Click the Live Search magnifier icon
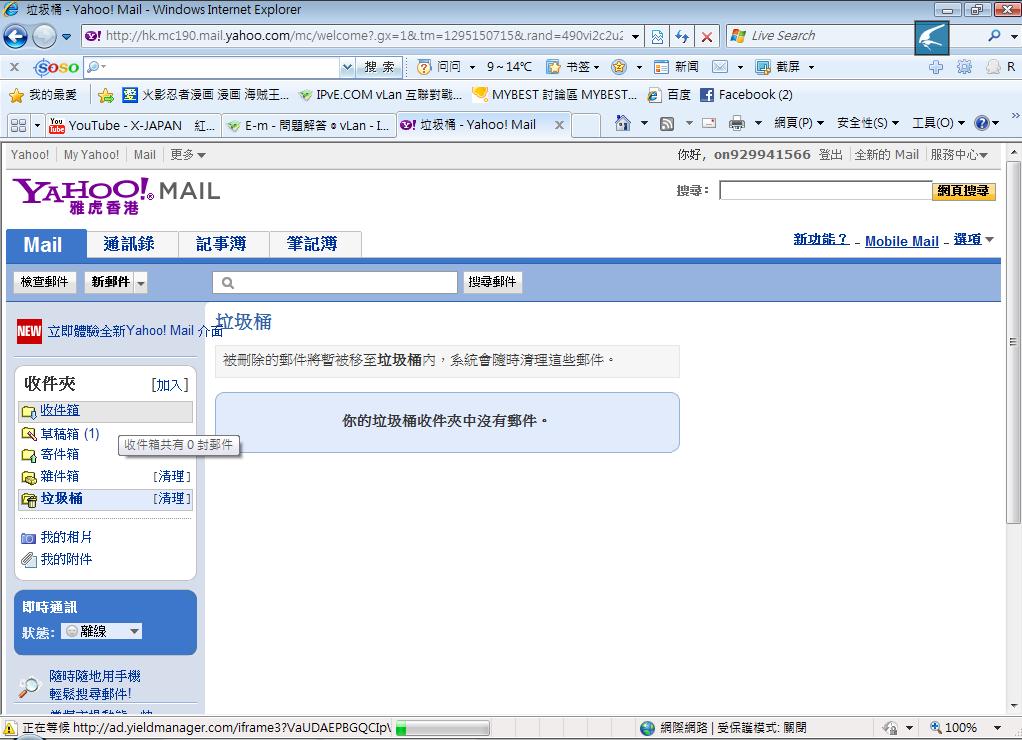 [994, 36]
